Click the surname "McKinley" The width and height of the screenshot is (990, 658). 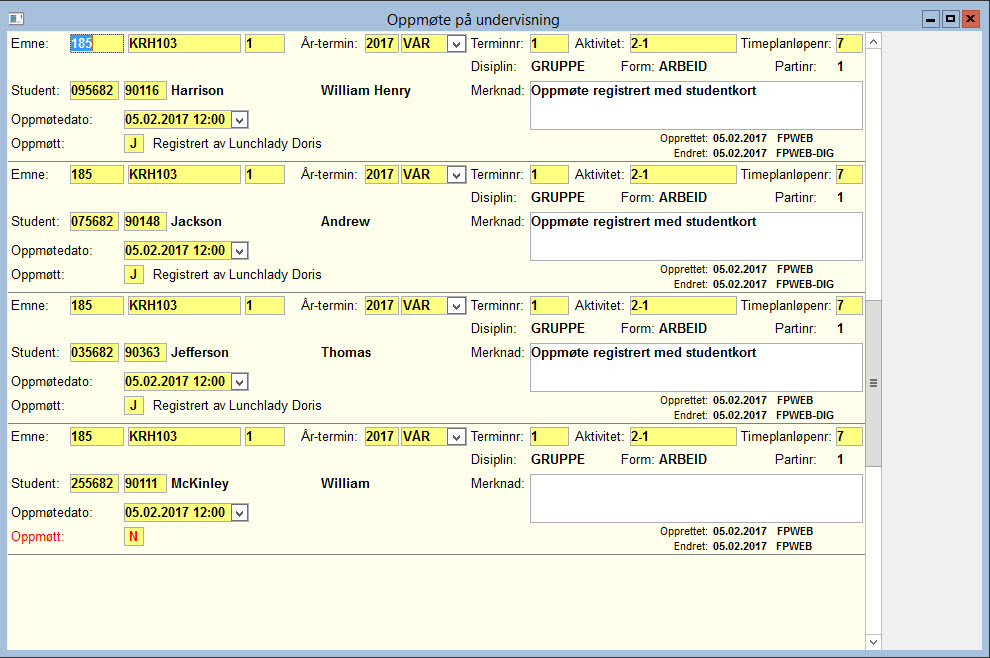coord(200,484)
